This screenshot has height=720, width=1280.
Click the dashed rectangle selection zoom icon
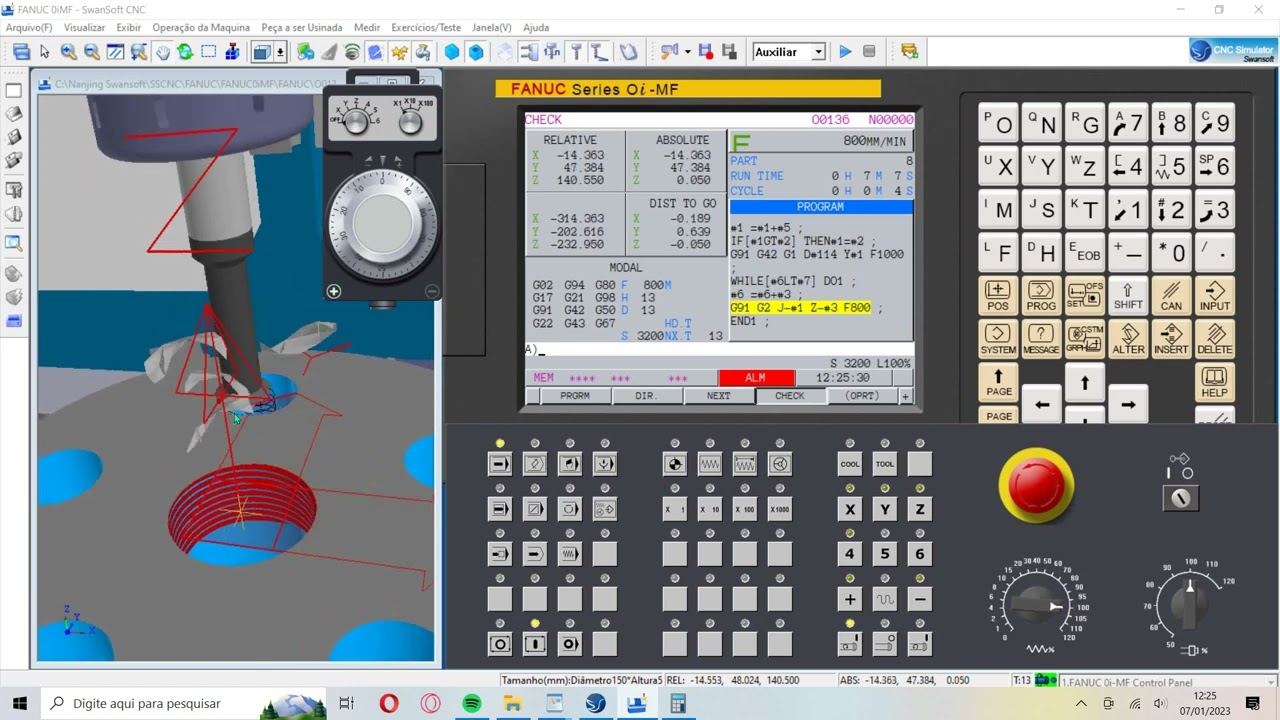[x=209, y=52]
